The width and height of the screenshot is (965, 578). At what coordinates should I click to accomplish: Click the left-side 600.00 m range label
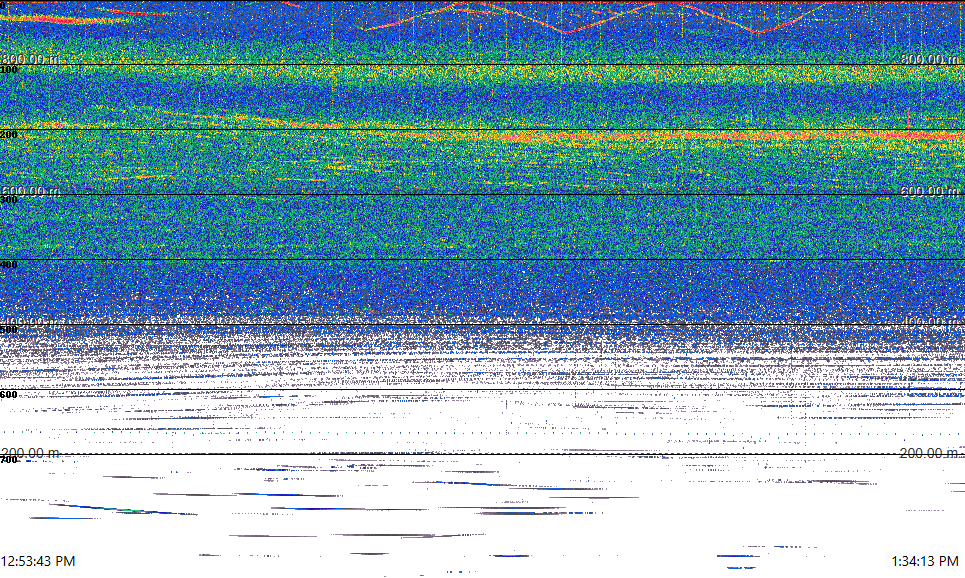click(31, 191)
